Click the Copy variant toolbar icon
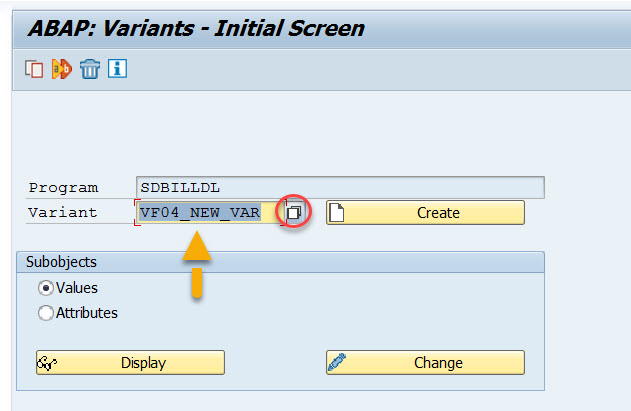Image resolution: width=631 pixels, height=411 pixels. pos(35,69)
